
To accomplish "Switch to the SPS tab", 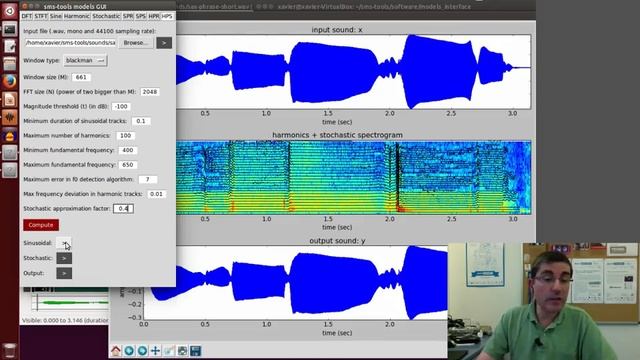I will tap(141, 16).
